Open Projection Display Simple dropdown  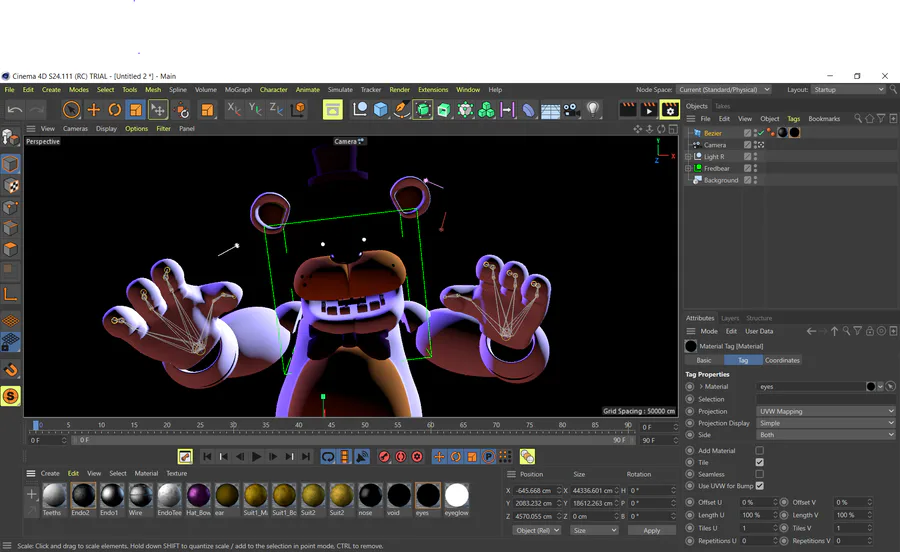point(826,423)
